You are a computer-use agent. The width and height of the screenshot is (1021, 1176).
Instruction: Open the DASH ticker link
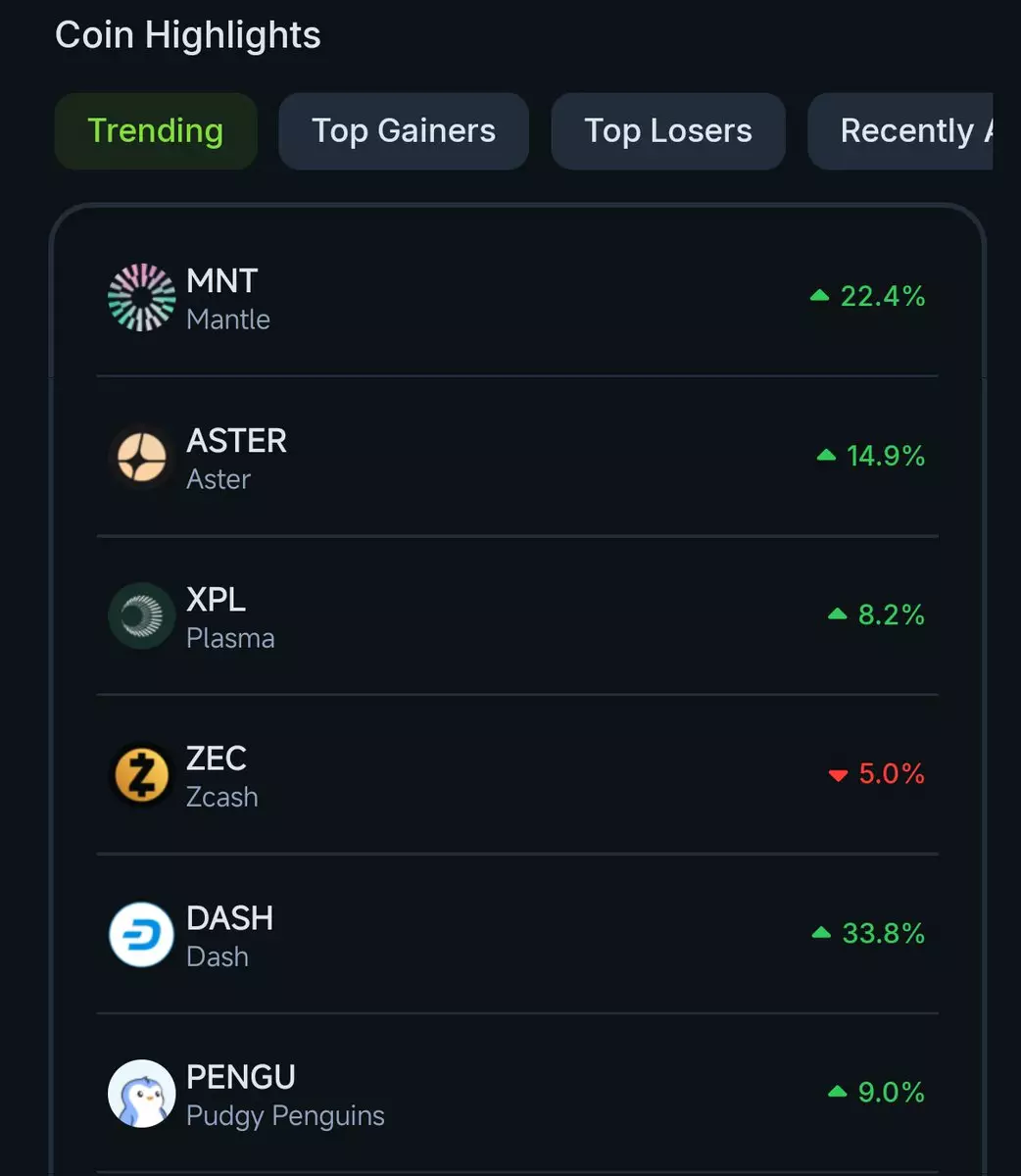(x=230, y=918)
